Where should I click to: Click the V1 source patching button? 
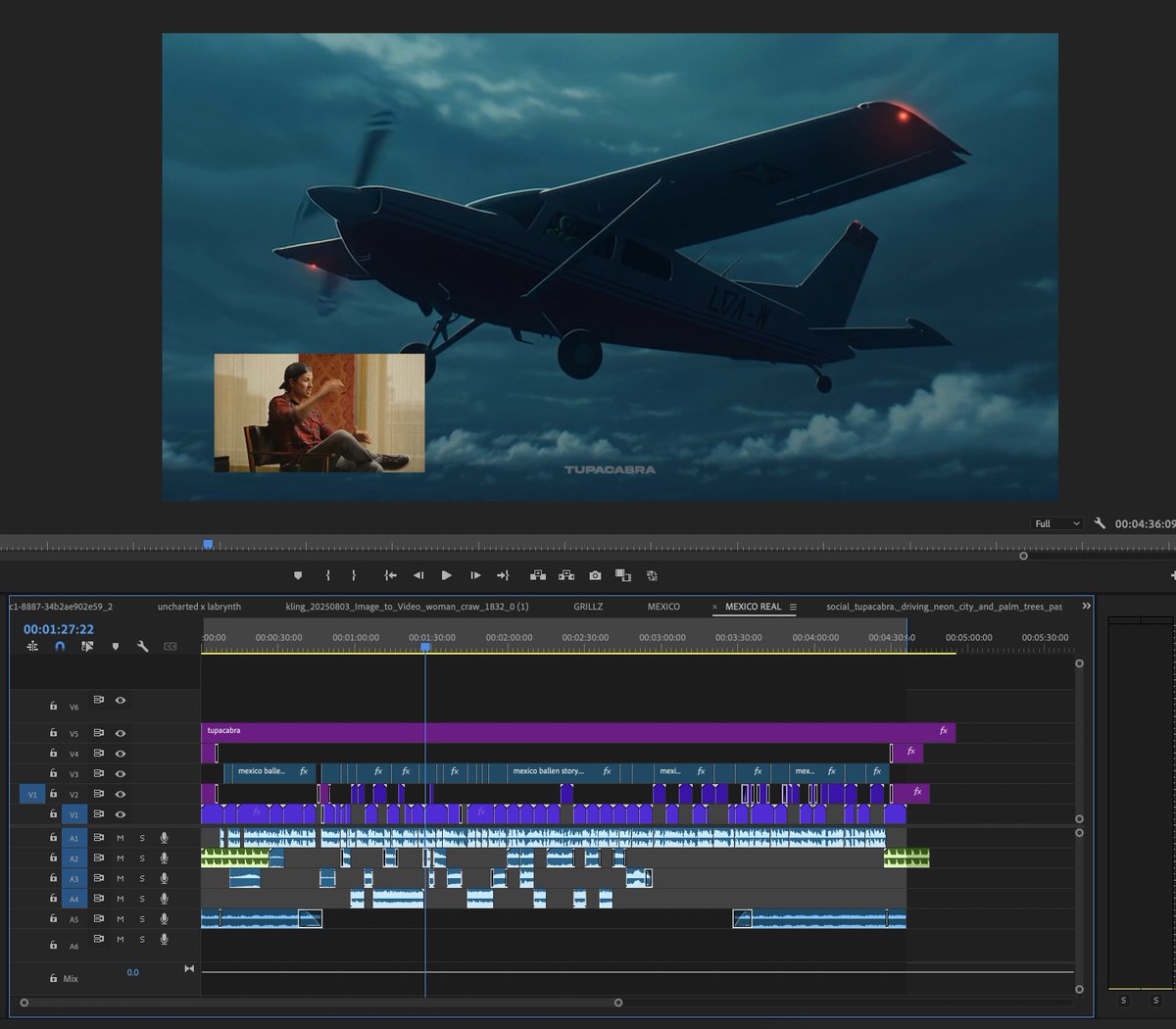(32, 795)
